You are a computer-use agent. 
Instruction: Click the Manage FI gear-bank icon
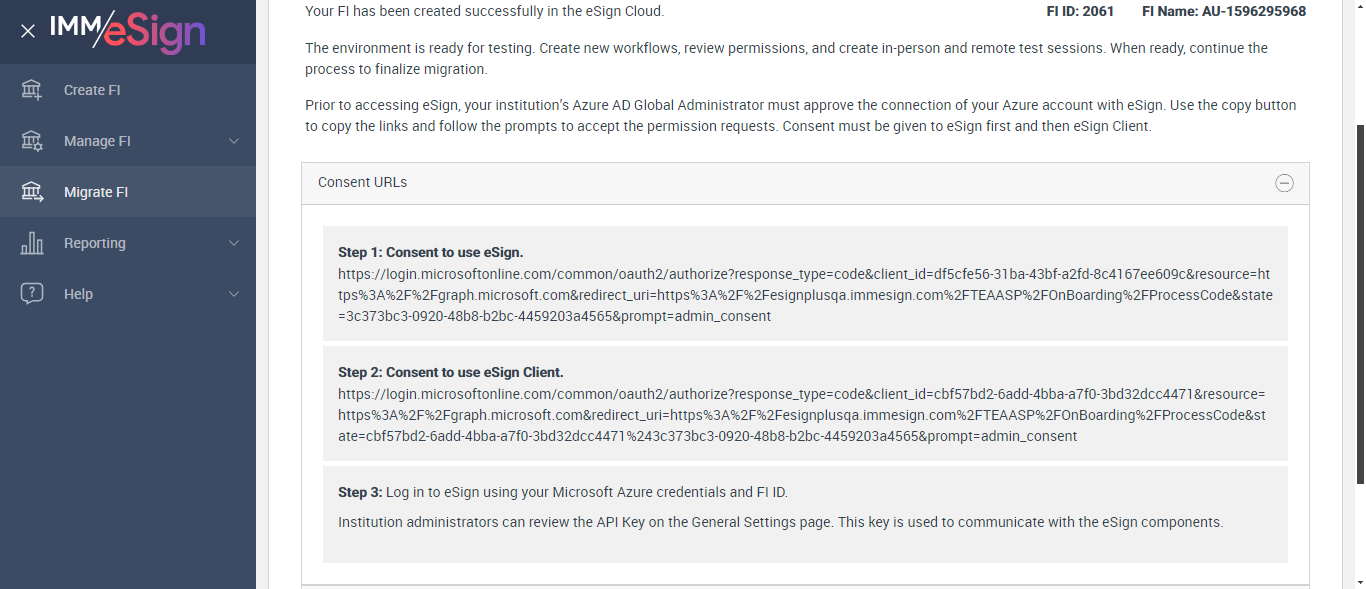click(x=32, y=141)
